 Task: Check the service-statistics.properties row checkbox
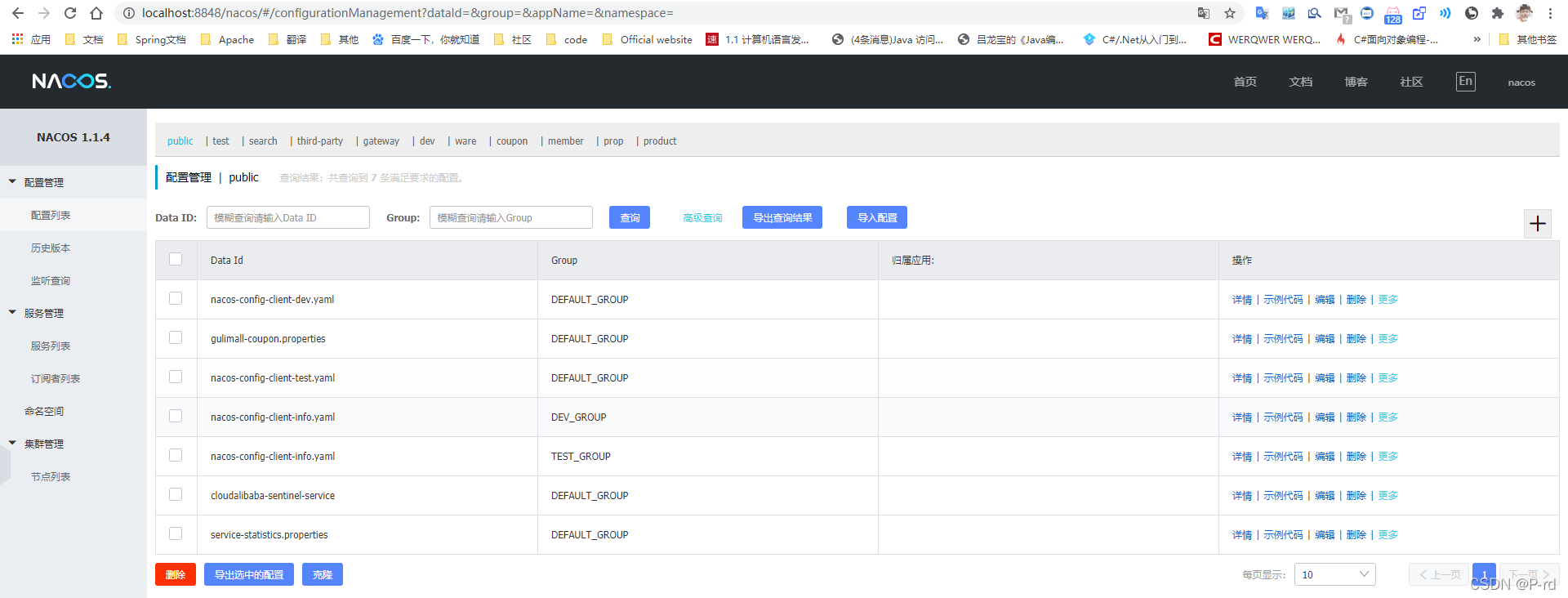176,533
